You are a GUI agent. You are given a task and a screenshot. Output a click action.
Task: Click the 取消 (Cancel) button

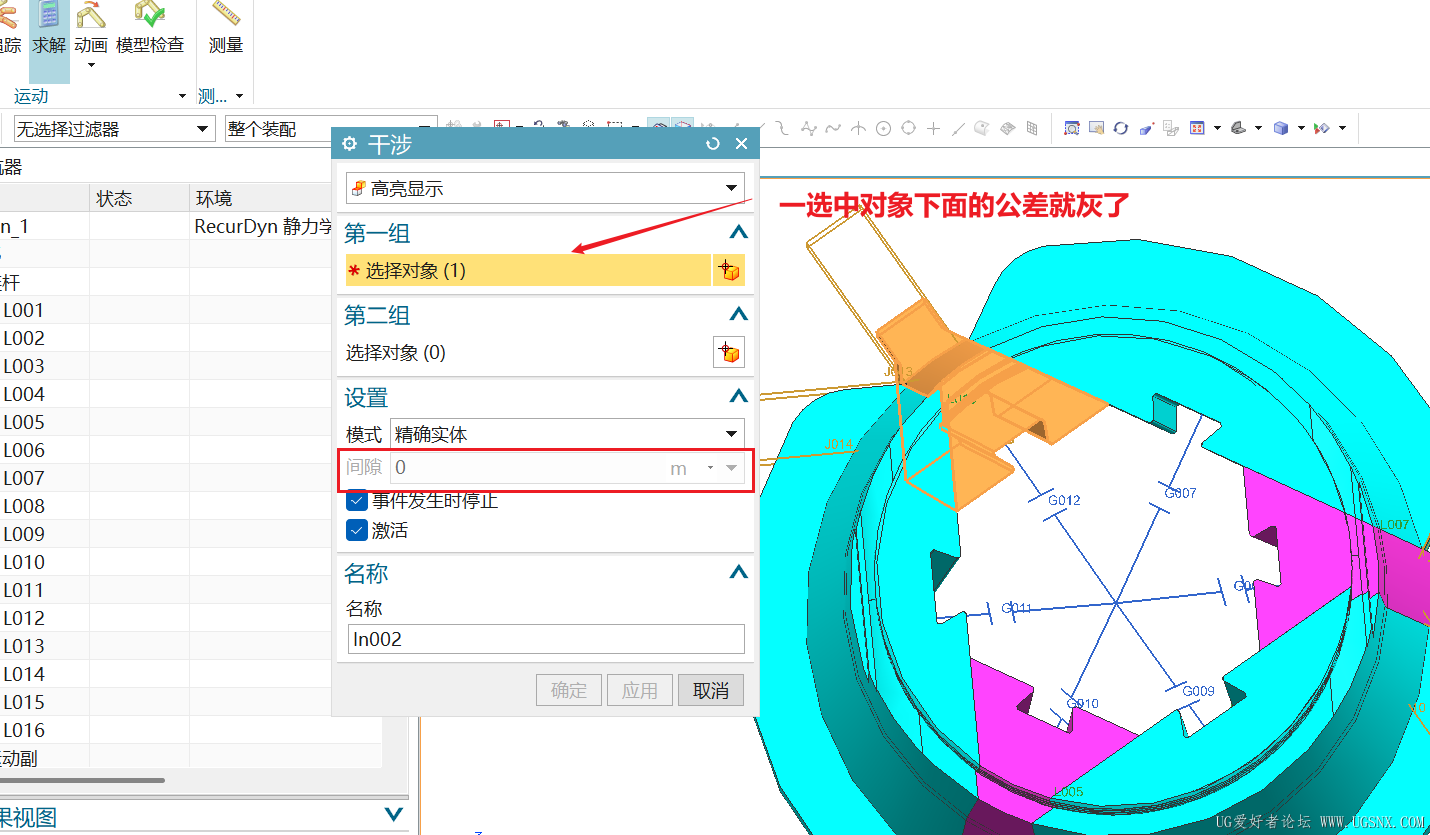click(x=710, y=689)
